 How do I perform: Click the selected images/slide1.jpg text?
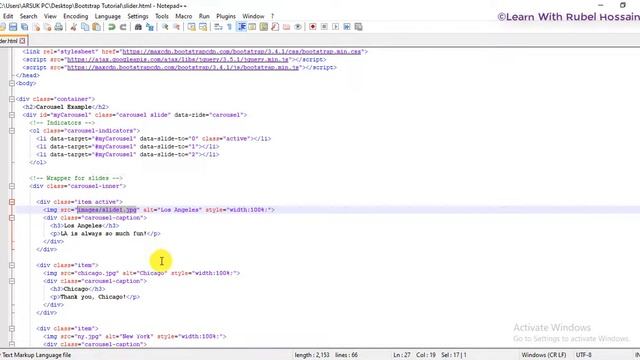pyautogui.click(x=107, y=210)
